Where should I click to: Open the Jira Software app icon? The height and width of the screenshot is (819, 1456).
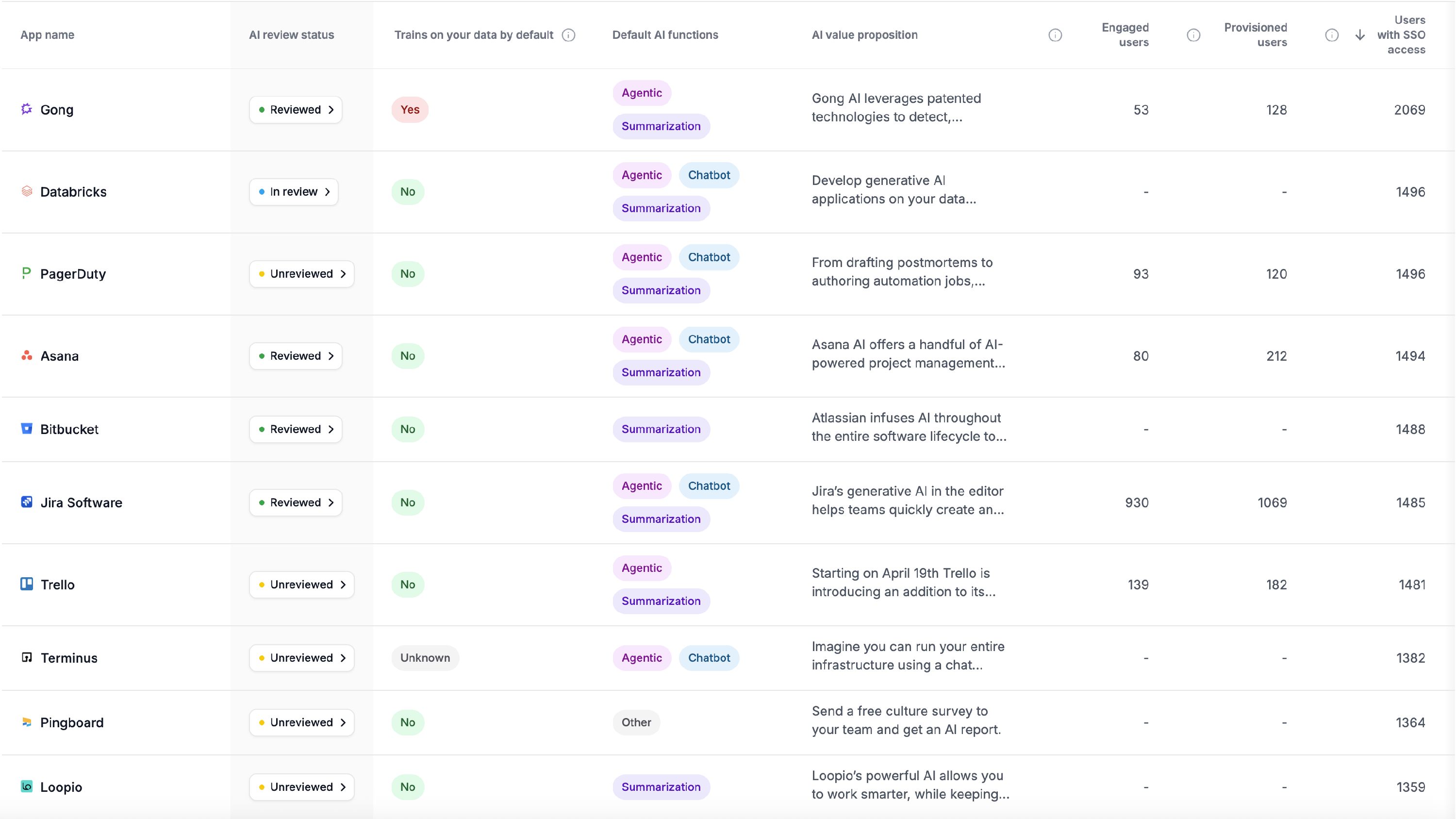pyautogui.click(x=26, y=502)
